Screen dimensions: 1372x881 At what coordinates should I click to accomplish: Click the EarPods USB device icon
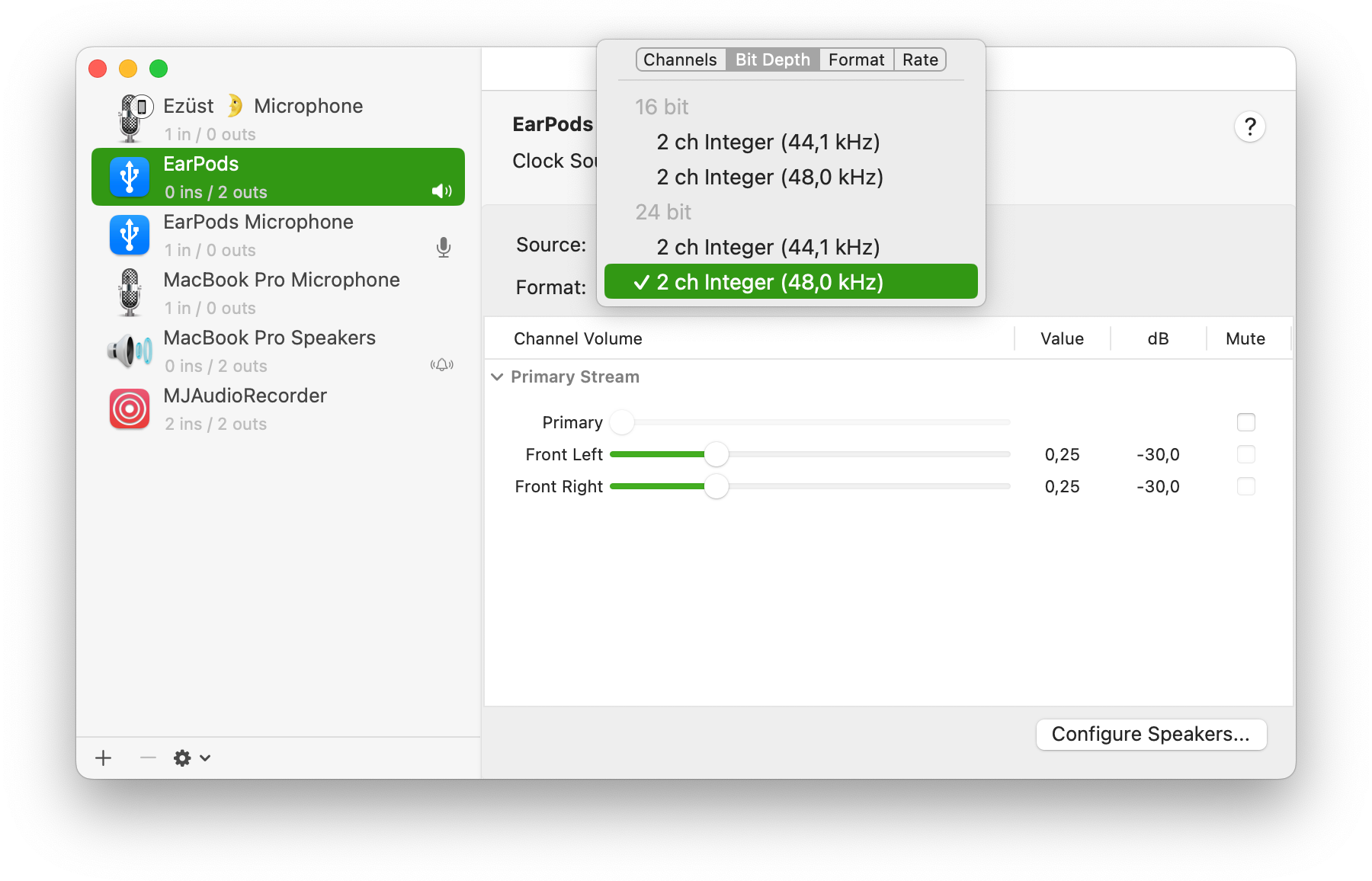(130, 177)
